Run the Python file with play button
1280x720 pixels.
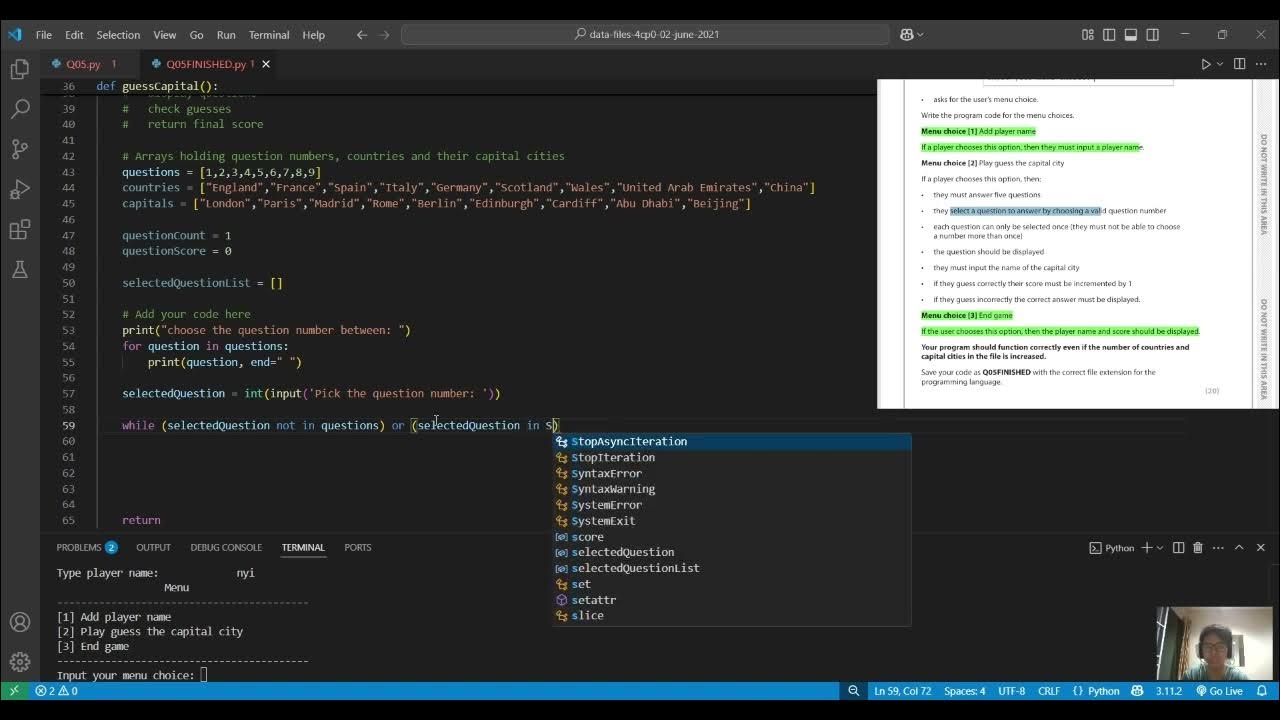click(x=1206, y=64)
